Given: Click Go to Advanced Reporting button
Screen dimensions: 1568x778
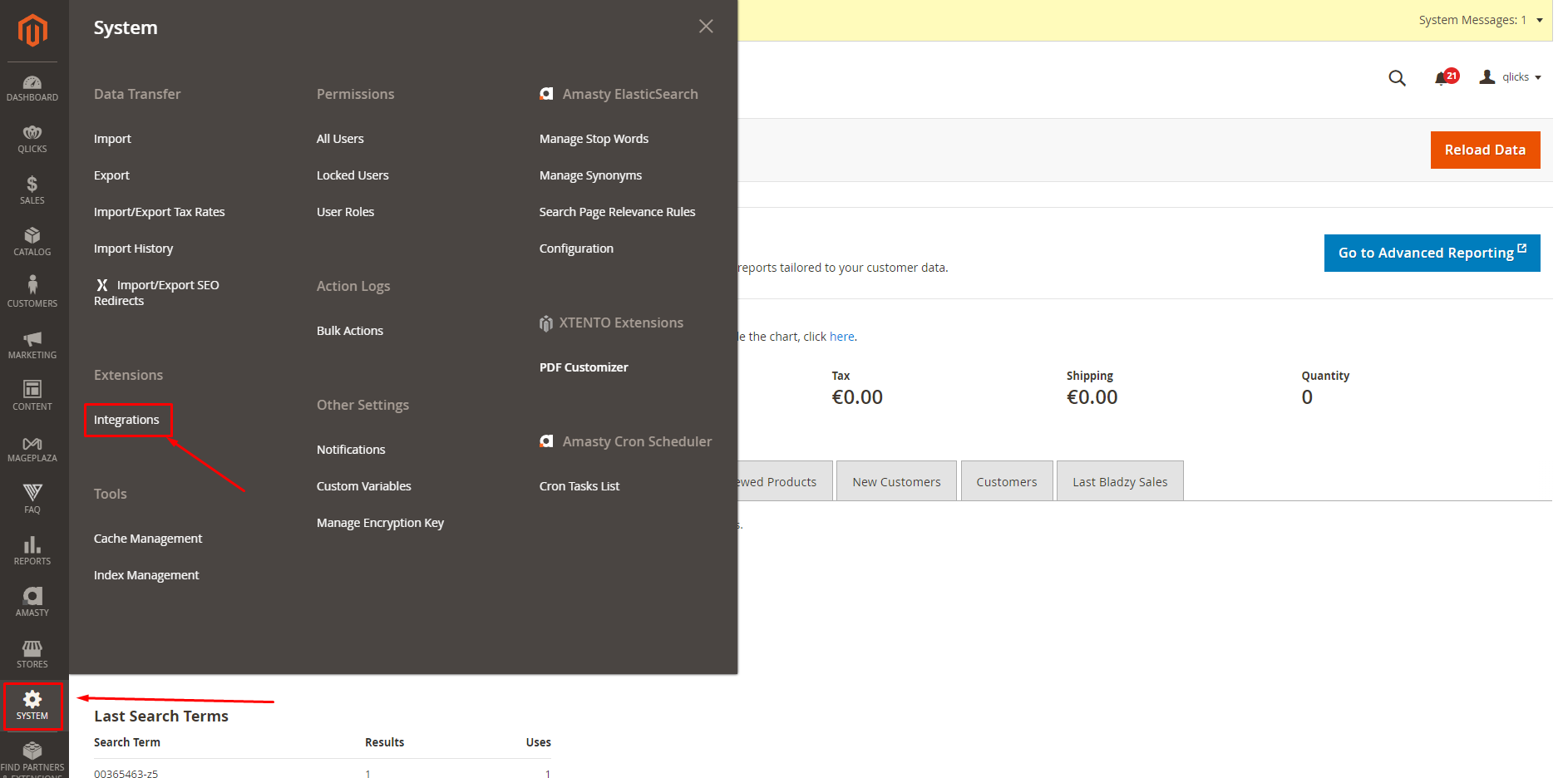Looking at the screenshot, I should pos(1432,253).
